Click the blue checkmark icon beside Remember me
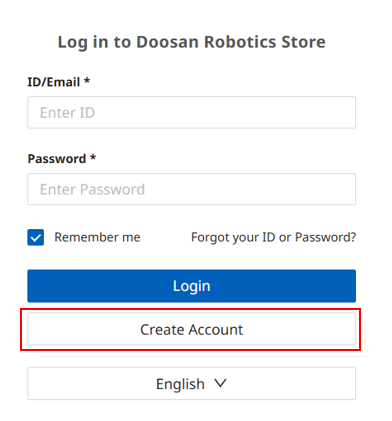The height and width of the screenshot is (421, 392). tap(36, 237)
